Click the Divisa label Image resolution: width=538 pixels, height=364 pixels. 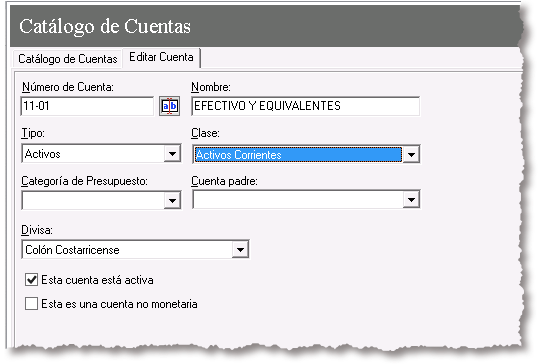tap(37, 230)
